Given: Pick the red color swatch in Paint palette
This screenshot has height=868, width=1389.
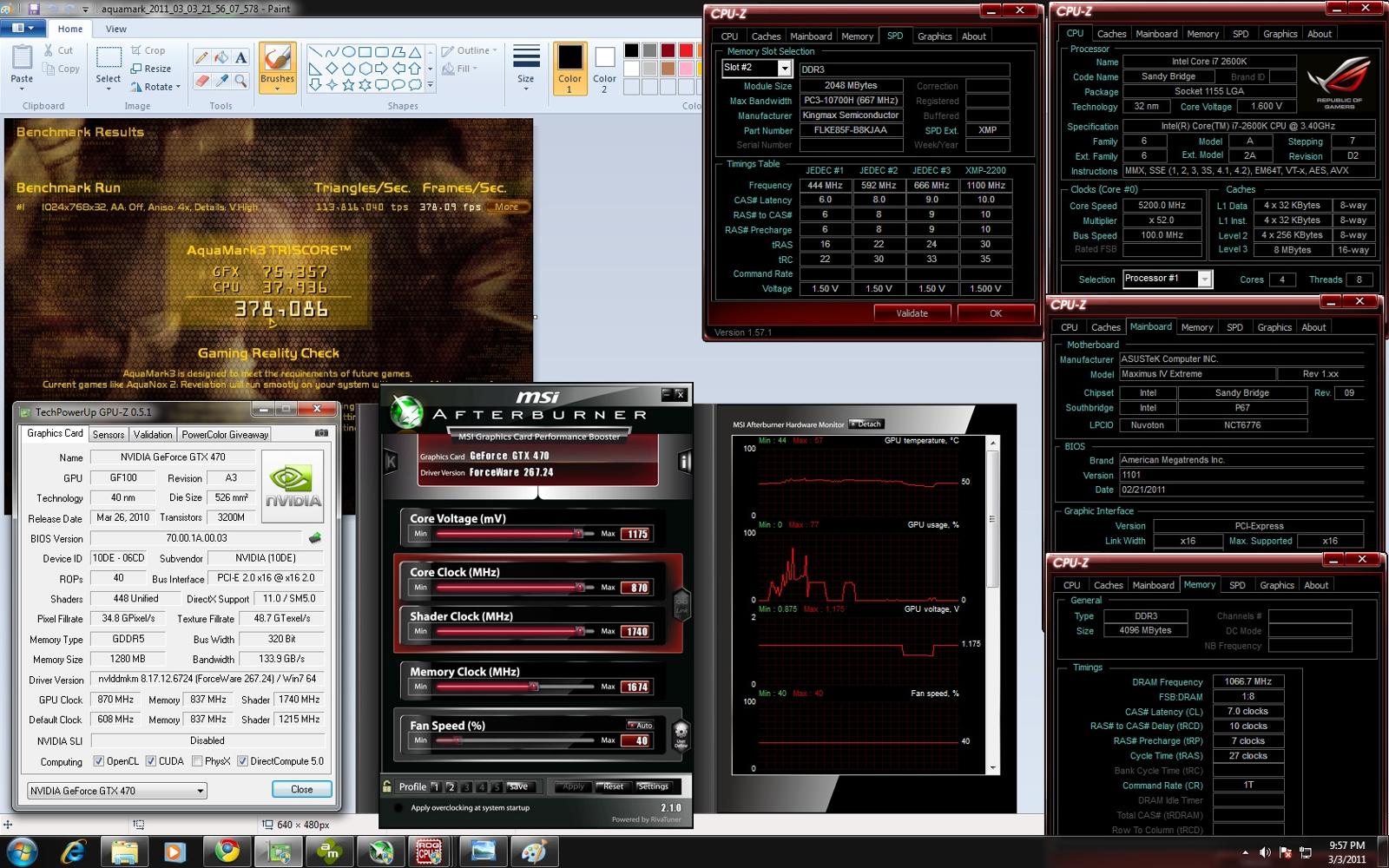Looking at the screenshot, I should [x=686, y=50].
